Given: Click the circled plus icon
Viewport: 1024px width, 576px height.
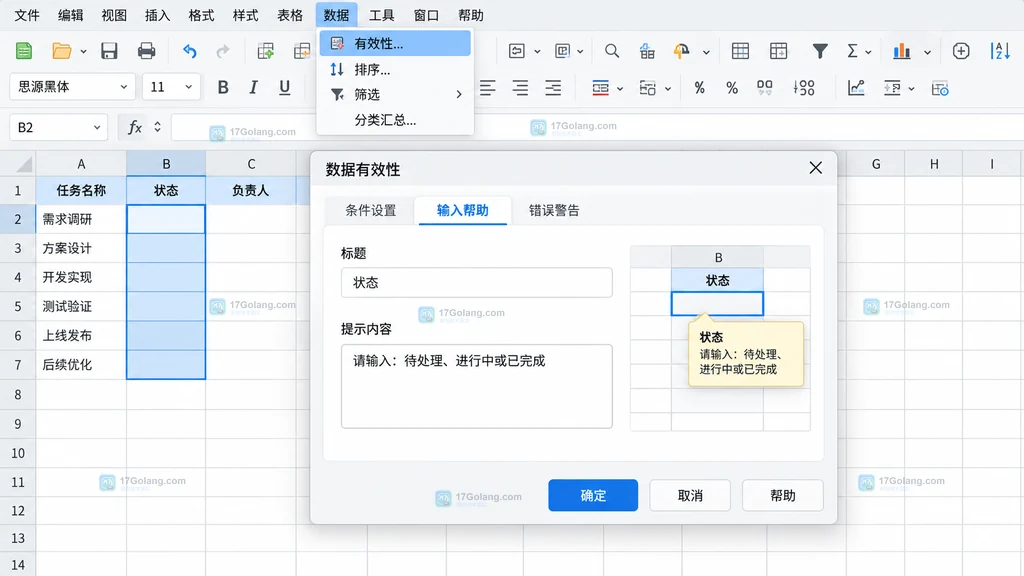Looking at the screenshot, I should [x=961, y=51].
